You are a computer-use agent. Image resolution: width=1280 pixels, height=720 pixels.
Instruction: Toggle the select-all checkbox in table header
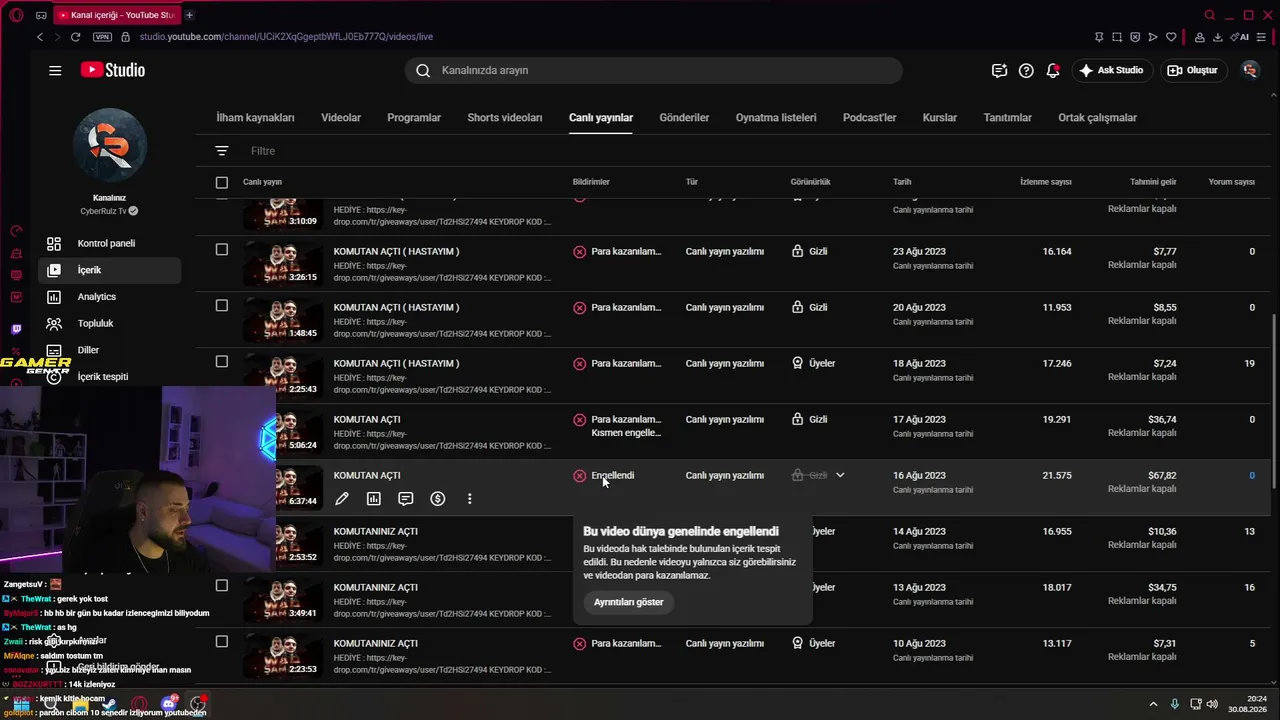point(222,182)
